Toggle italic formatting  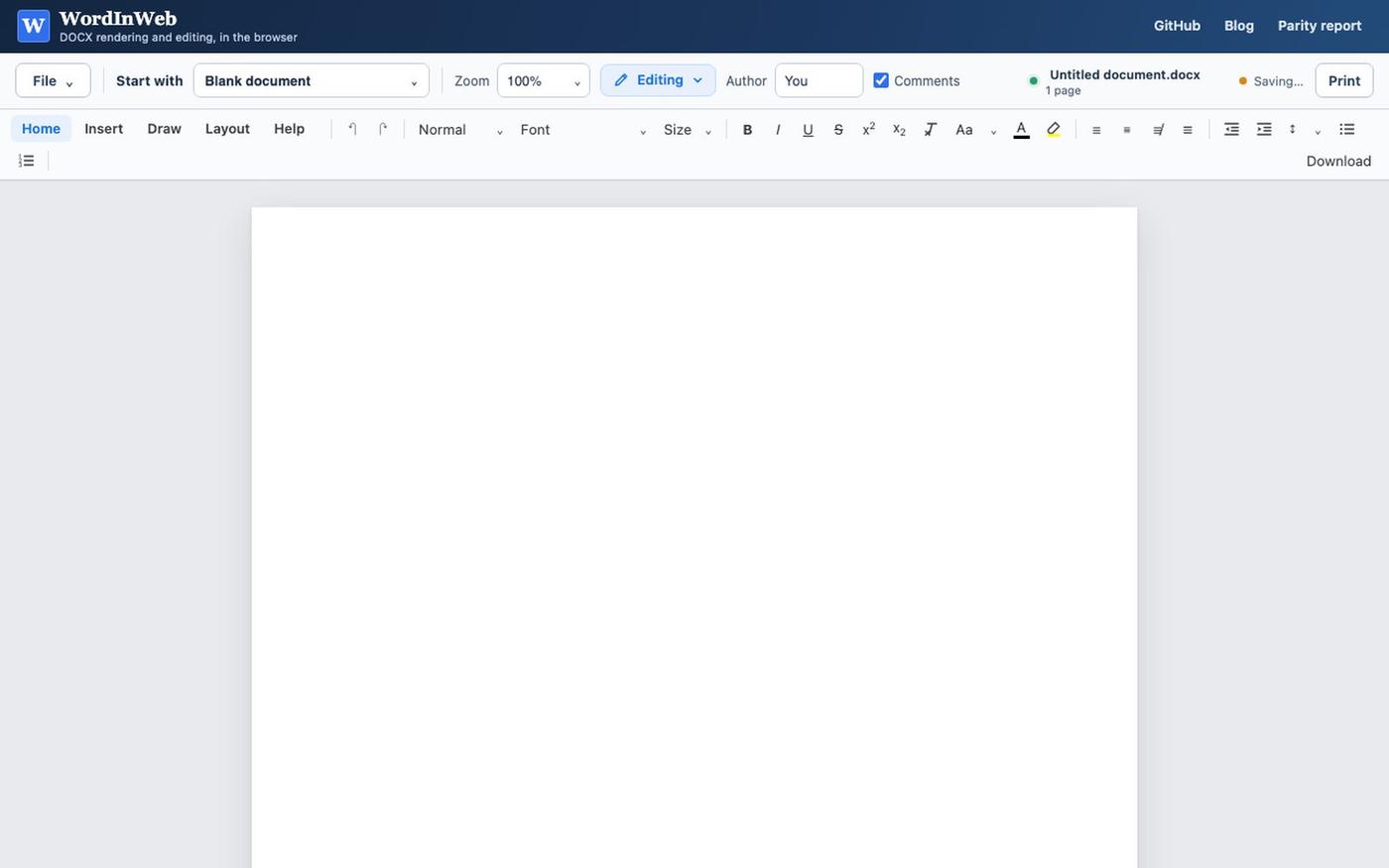[x=778, y=129]
